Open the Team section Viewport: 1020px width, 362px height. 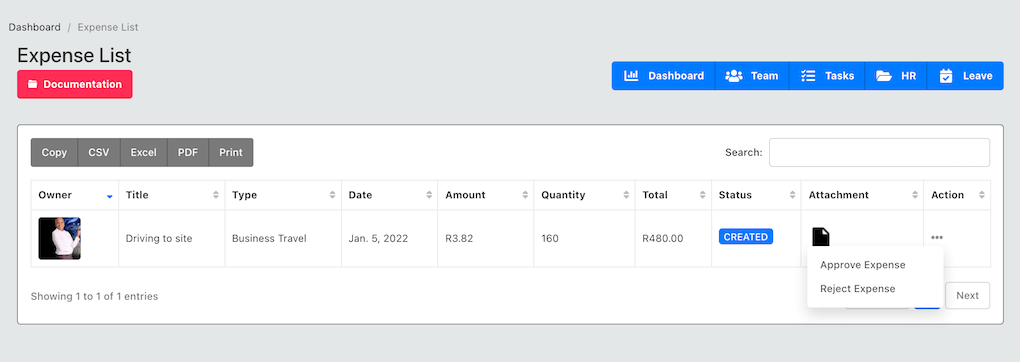[752, 76]
